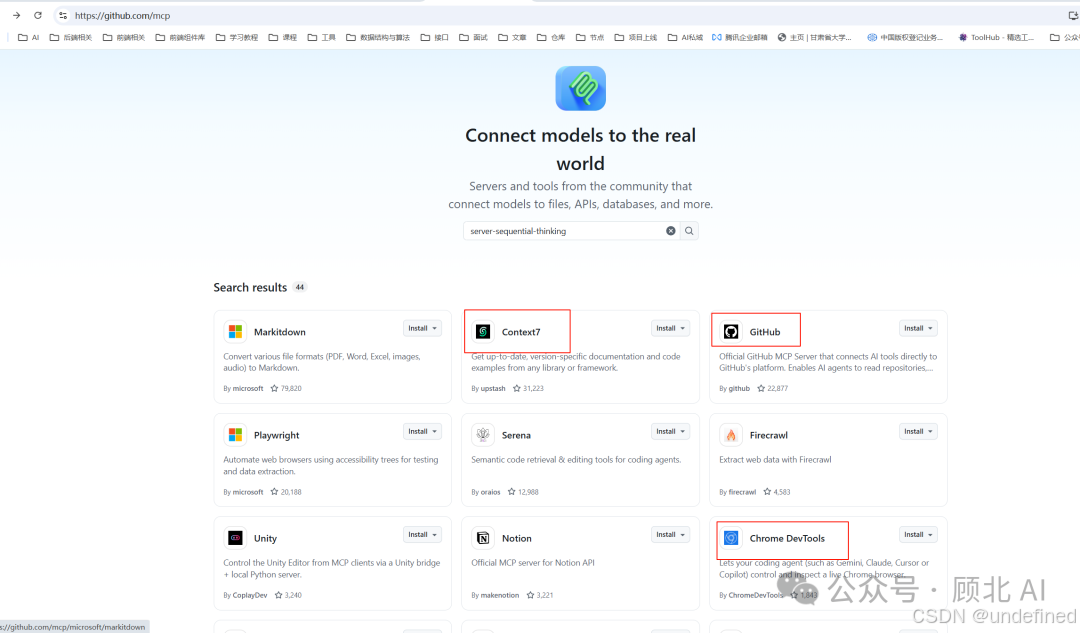Click the browser forward arrow
1080x633 pixels.
coord(17,15)
